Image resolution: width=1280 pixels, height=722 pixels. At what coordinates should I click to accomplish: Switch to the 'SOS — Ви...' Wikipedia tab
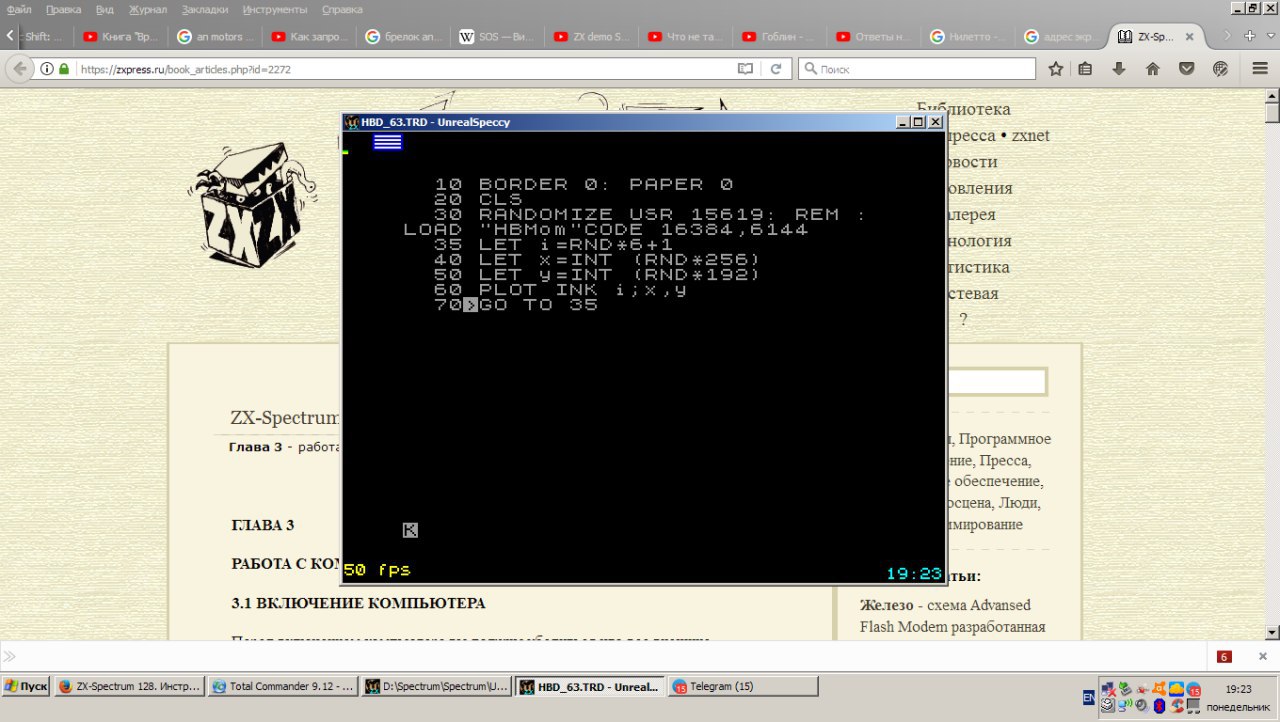(x=497, y=37)
